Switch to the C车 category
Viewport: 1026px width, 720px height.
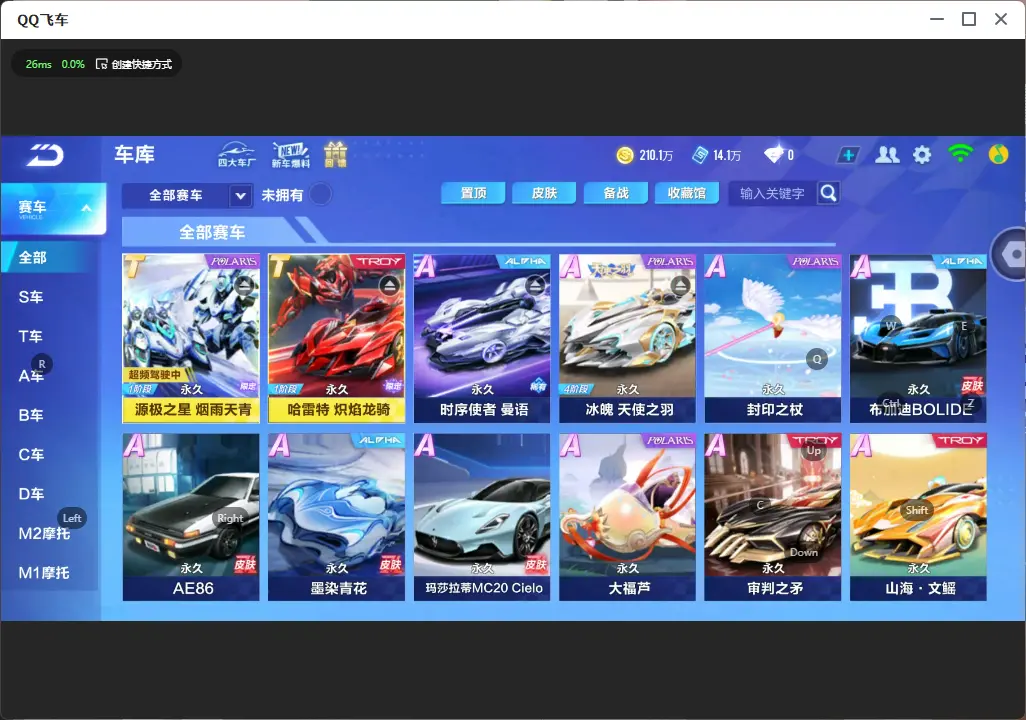pos(31,454)
